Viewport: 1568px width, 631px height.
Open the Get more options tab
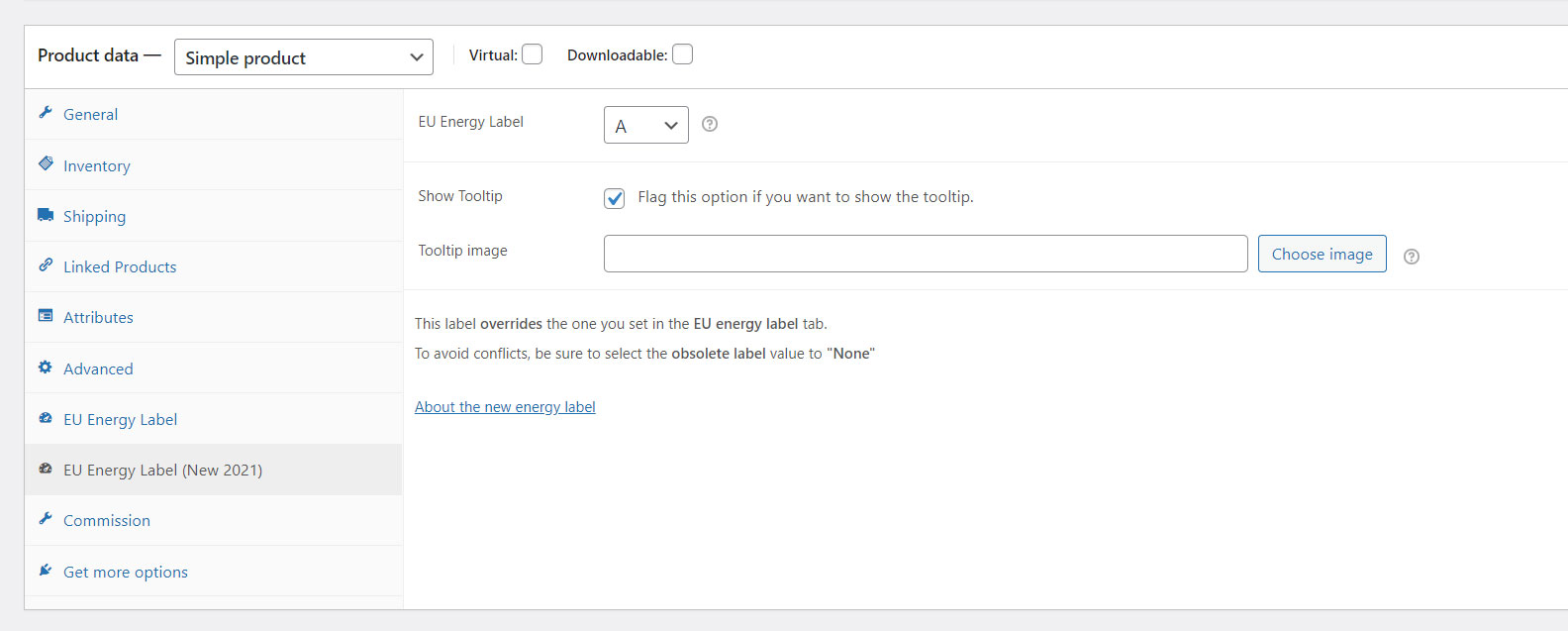point(126,573)
